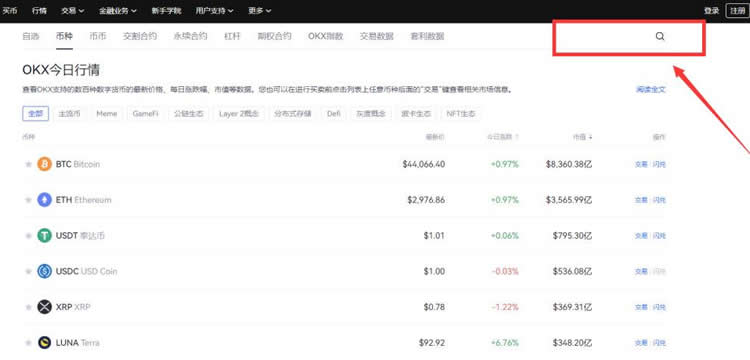
Task: Click the search magnifier icon
Action: click(x=660, y=36)
